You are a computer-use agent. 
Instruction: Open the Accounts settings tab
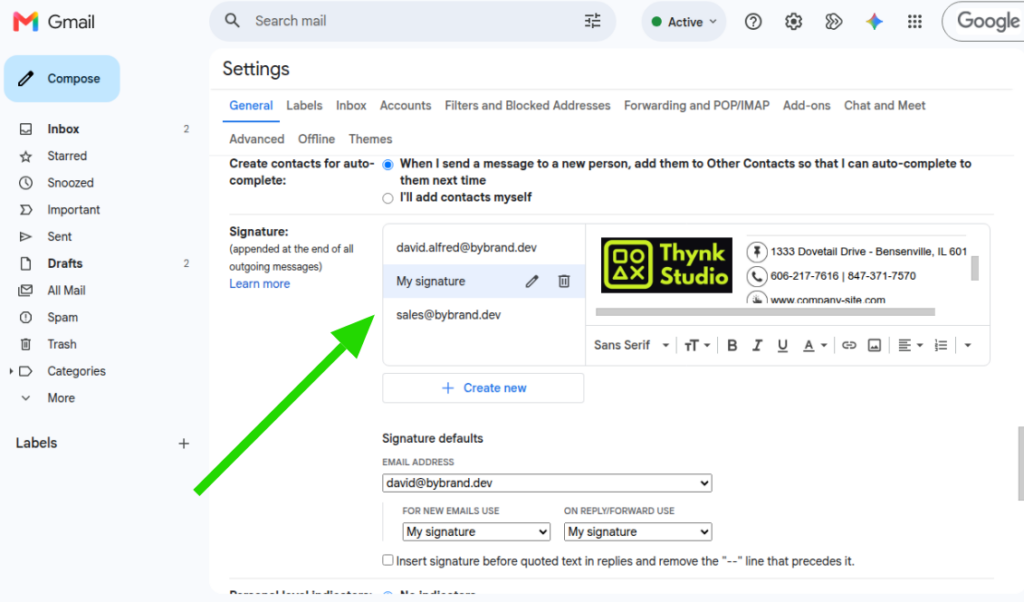[x=406, y=106]
